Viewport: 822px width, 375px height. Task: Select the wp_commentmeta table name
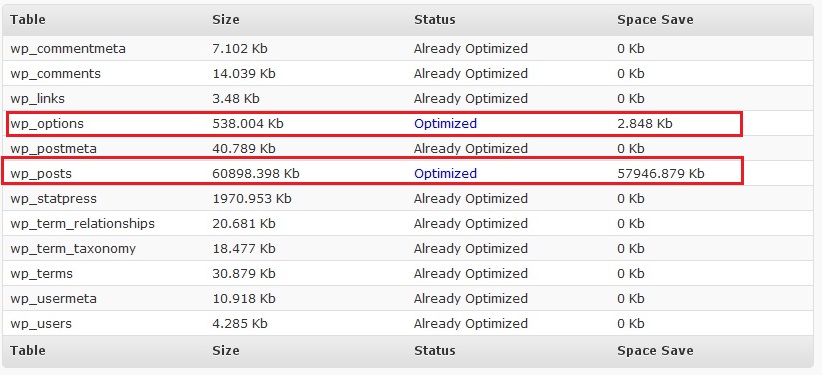pyautogui.click(x=68, y=49)
